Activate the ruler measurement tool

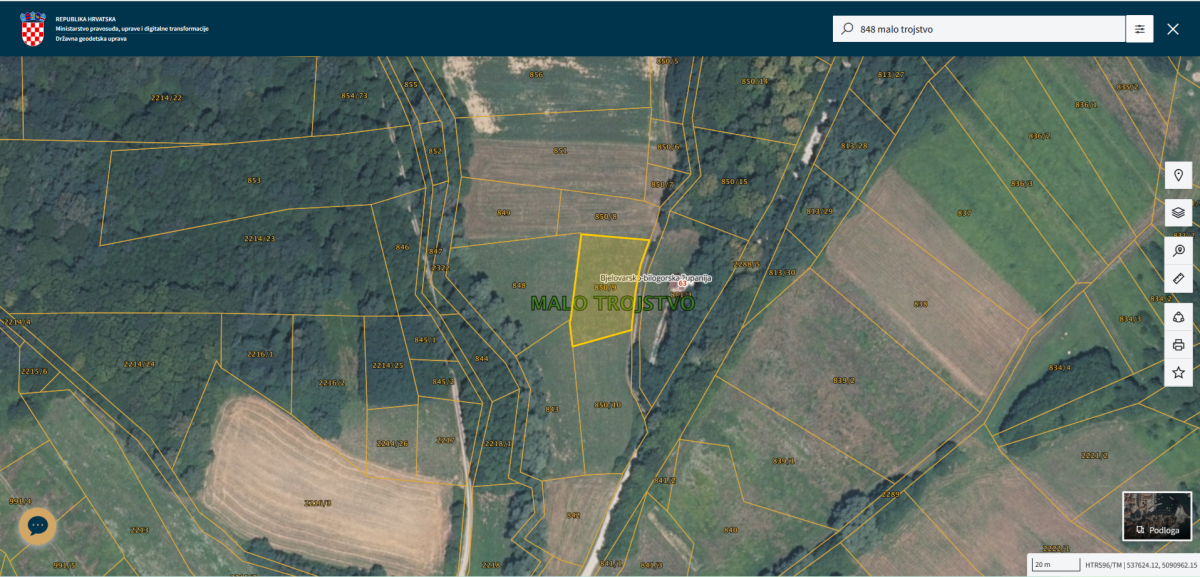click(1178, 278)
